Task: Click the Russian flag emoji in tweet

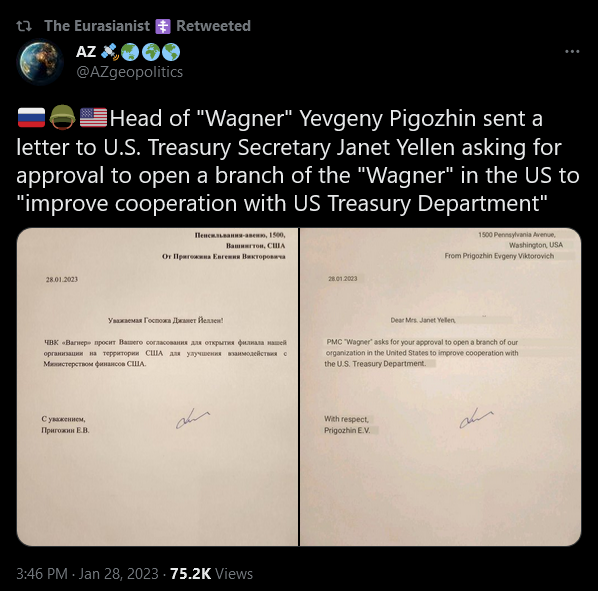Action: point(32,117)
